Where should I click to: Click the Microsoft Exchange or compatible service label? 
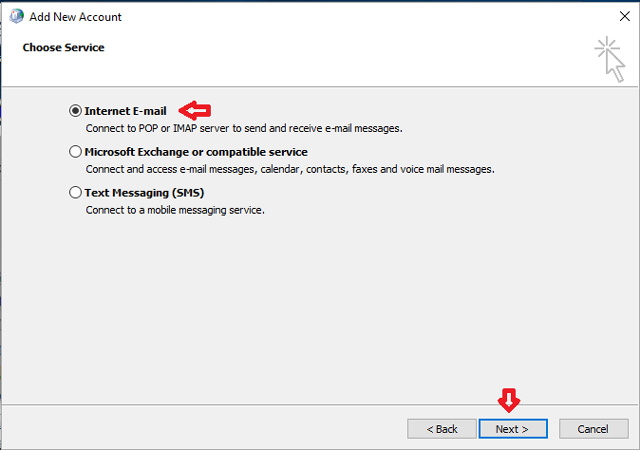196,152
